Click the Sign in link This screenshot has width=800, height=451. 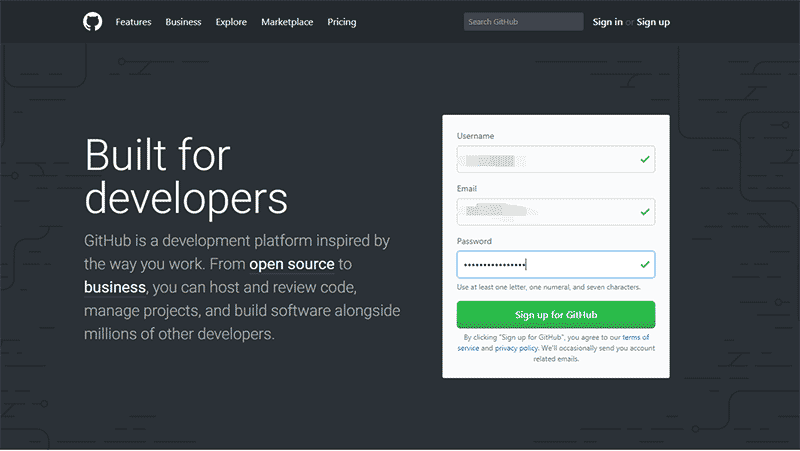click(x=607, y=22)
